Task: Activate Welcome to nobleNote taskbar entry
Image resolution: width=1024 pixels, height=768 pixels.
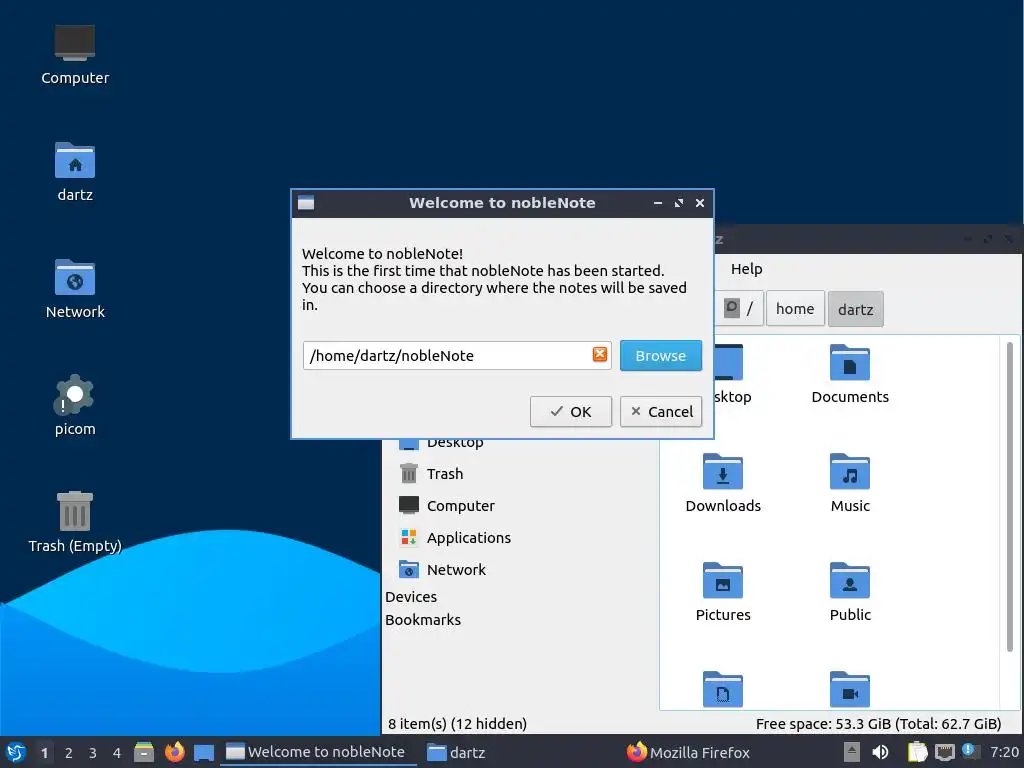Action: 316,752
